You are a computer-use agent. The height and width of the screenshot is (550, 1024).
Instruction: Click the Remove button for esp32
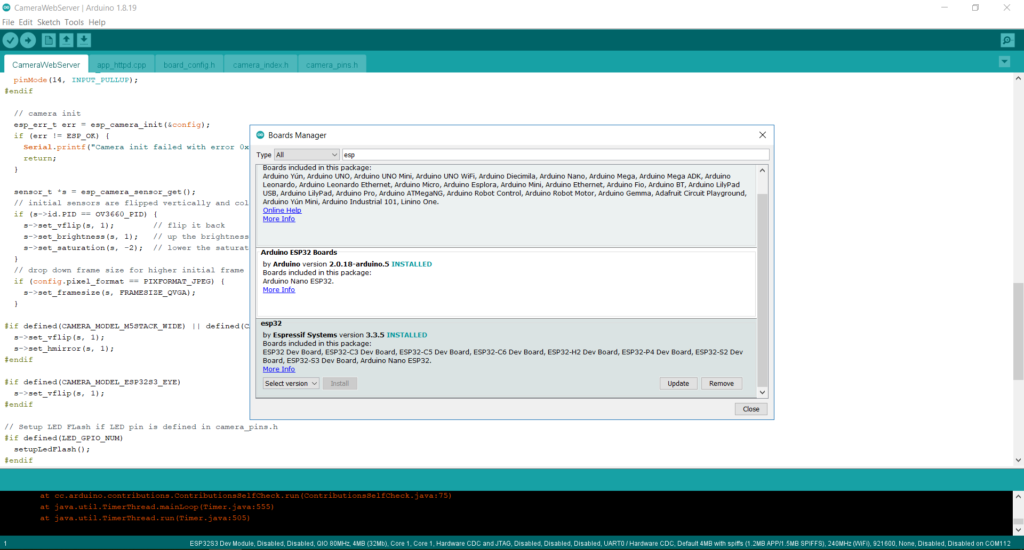(720, 383)
